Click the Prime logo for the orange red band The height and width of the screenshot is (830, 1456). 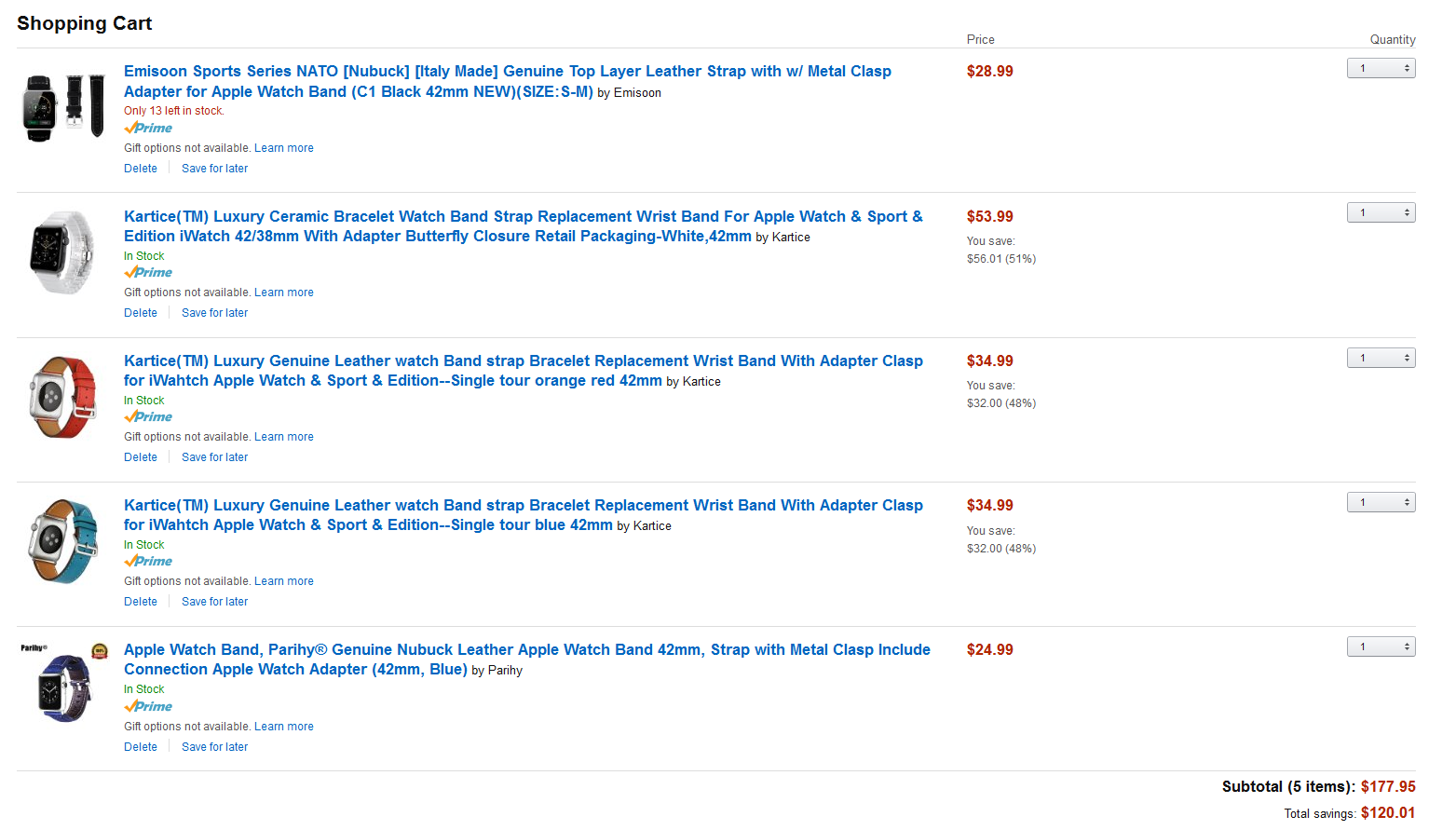148,417
